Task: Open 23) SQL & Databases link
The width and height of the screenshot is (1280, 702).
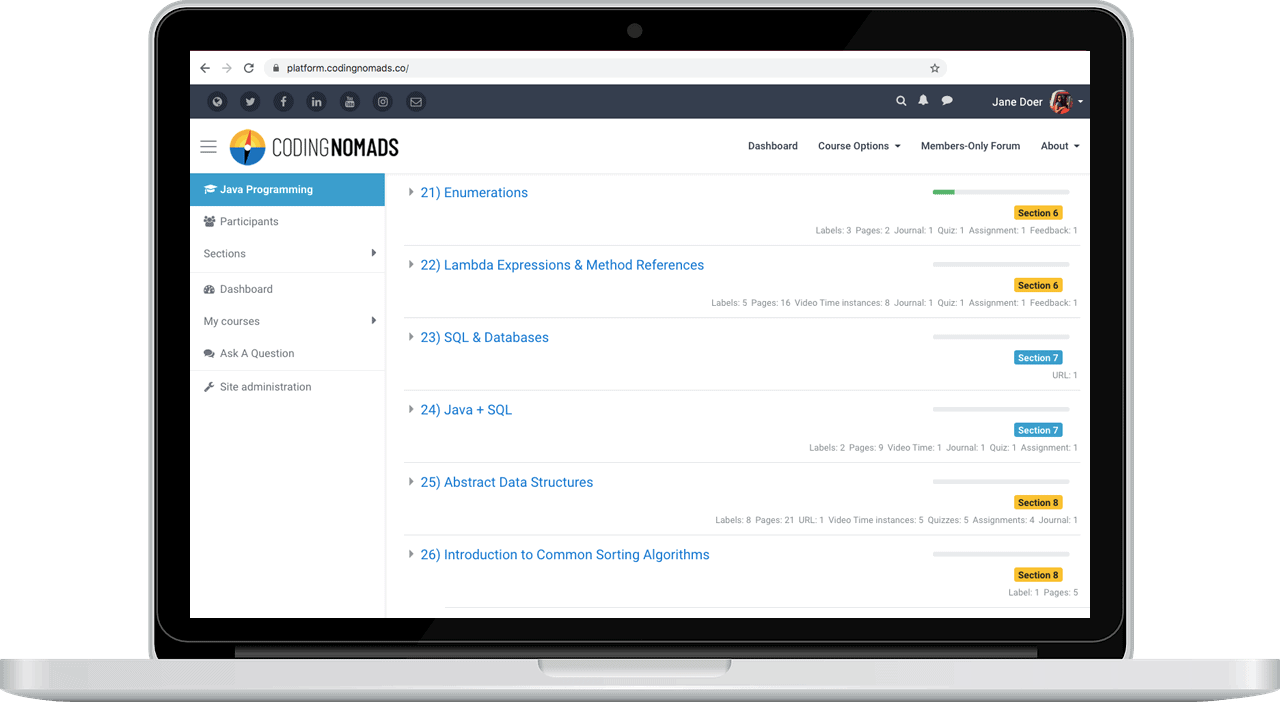Action: (484, 338)
